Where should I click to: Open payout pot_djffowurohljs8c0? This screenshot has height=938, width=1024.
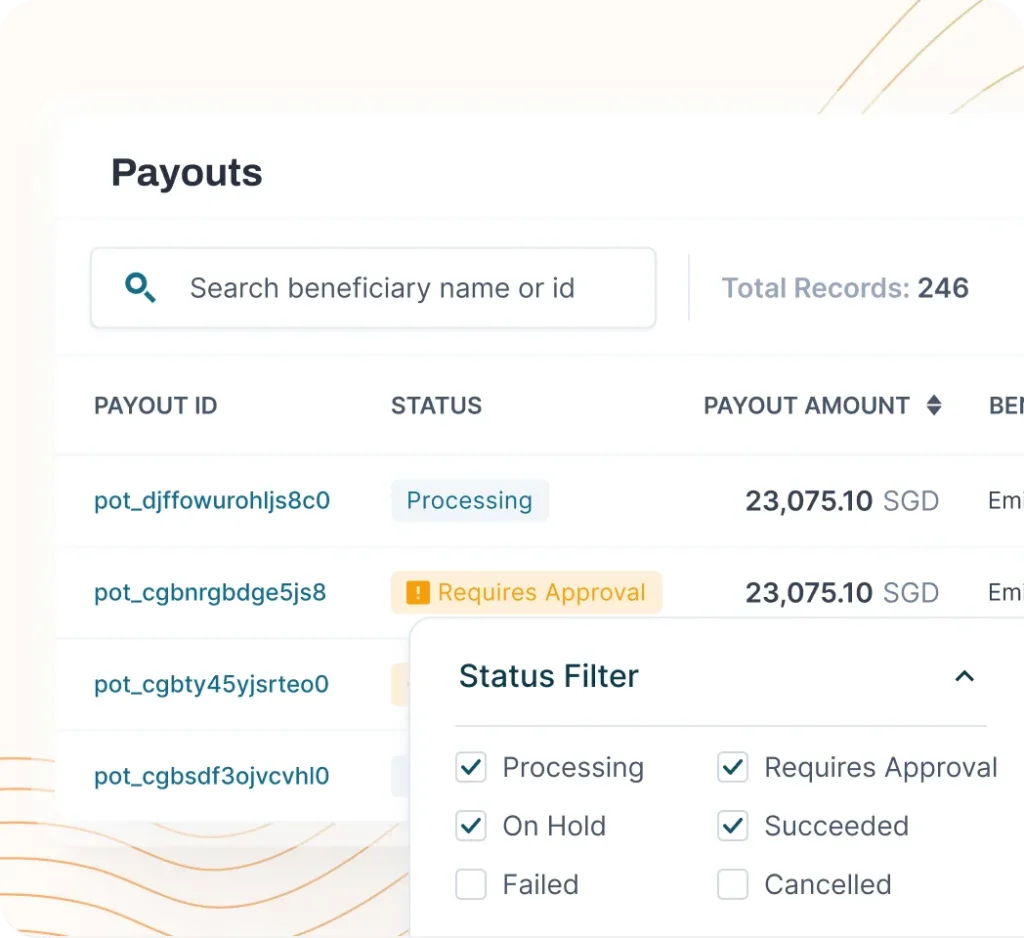coord(212,500)
